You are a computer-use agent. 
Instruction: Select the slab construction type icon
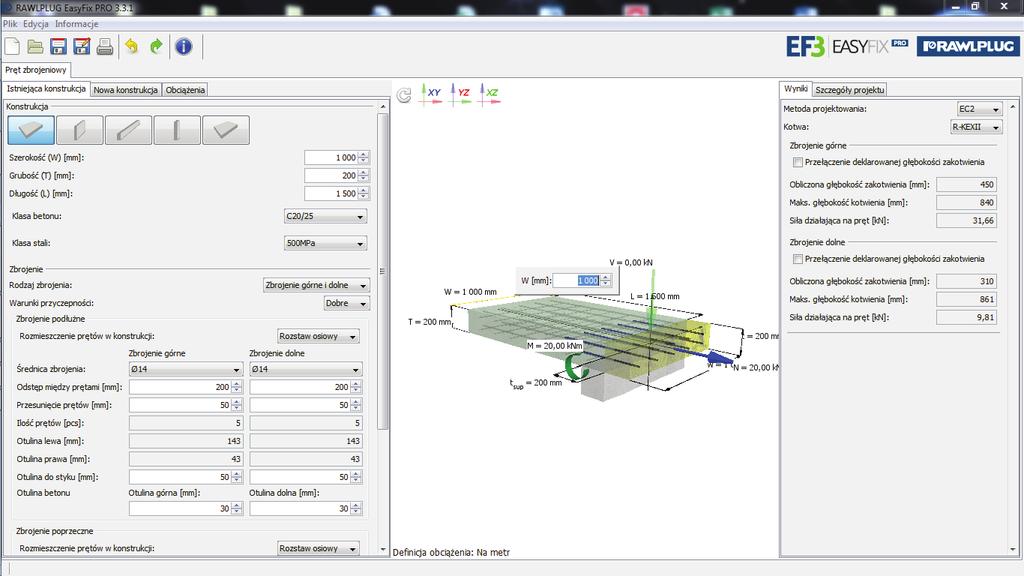(31, 130)
